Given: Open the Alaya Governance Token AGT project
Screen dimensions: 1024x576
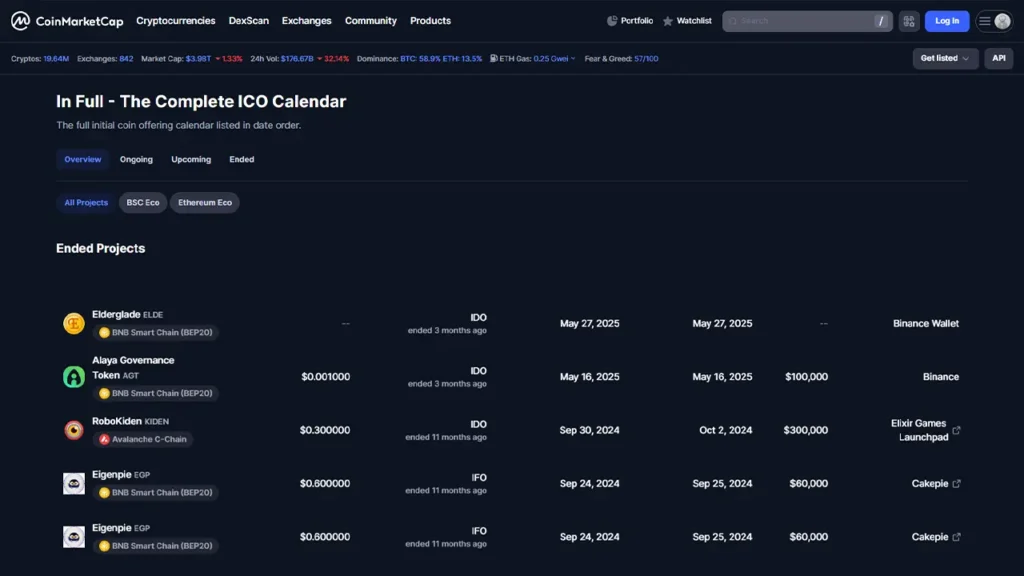Looking at the screenshot, I should coord(133,368).
